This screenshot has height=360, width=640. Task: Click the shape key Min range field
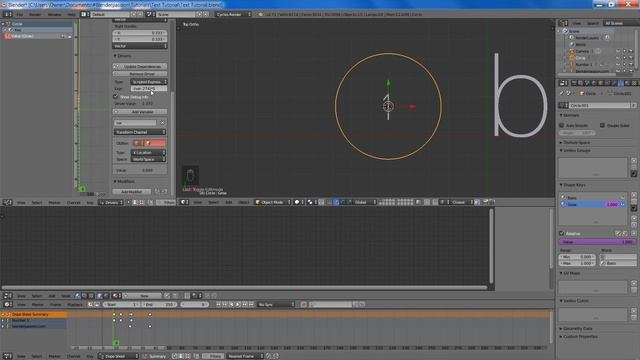577,257
